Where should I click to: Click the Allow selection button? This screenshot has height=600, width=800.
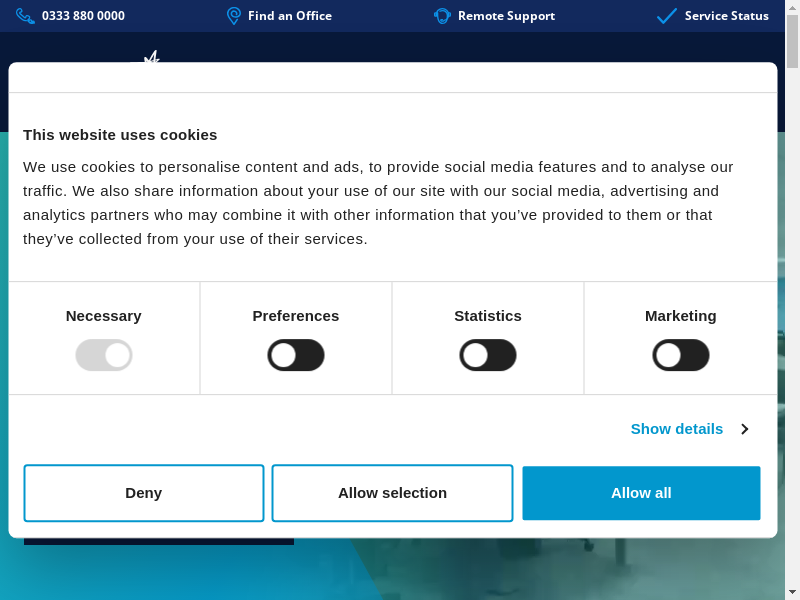click(x=392, y=493)
